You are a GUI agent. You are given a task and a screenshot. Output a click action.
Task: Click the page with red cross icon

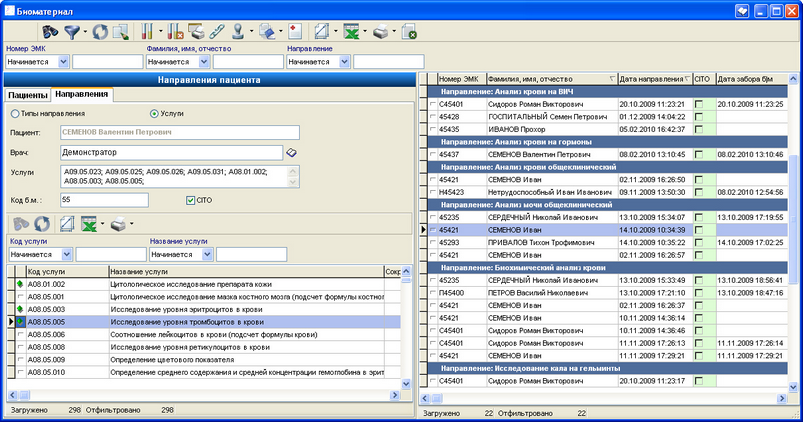[x=295, y=32]
